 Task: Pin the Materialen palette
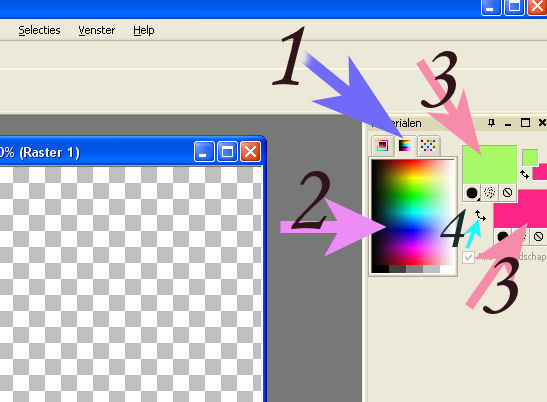[x=492, y=123]
